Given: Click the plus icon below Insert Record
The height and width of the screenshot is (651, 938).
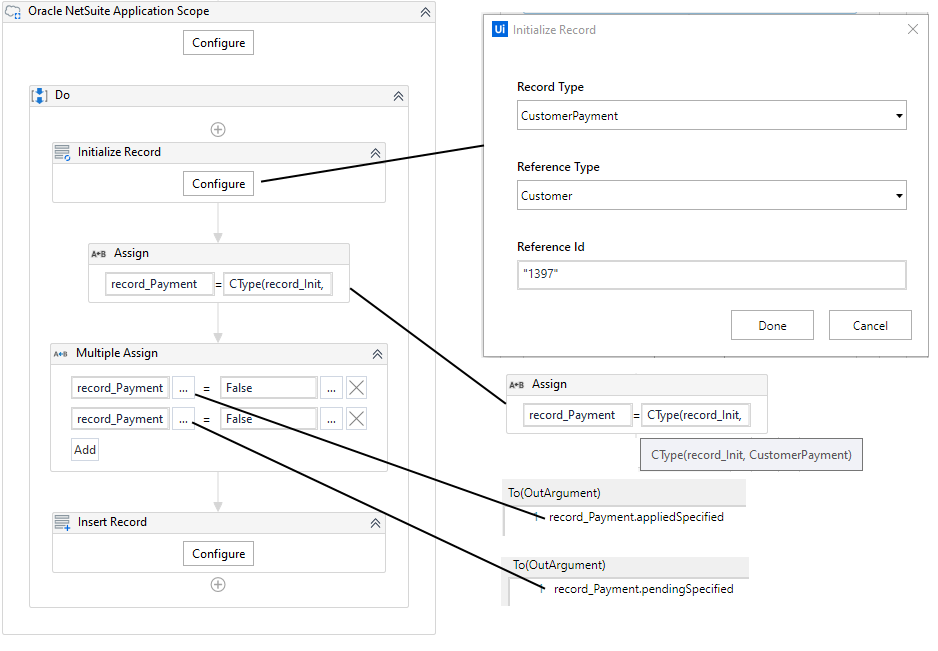Looking at the screenshot, I should (x=218, y=584).
